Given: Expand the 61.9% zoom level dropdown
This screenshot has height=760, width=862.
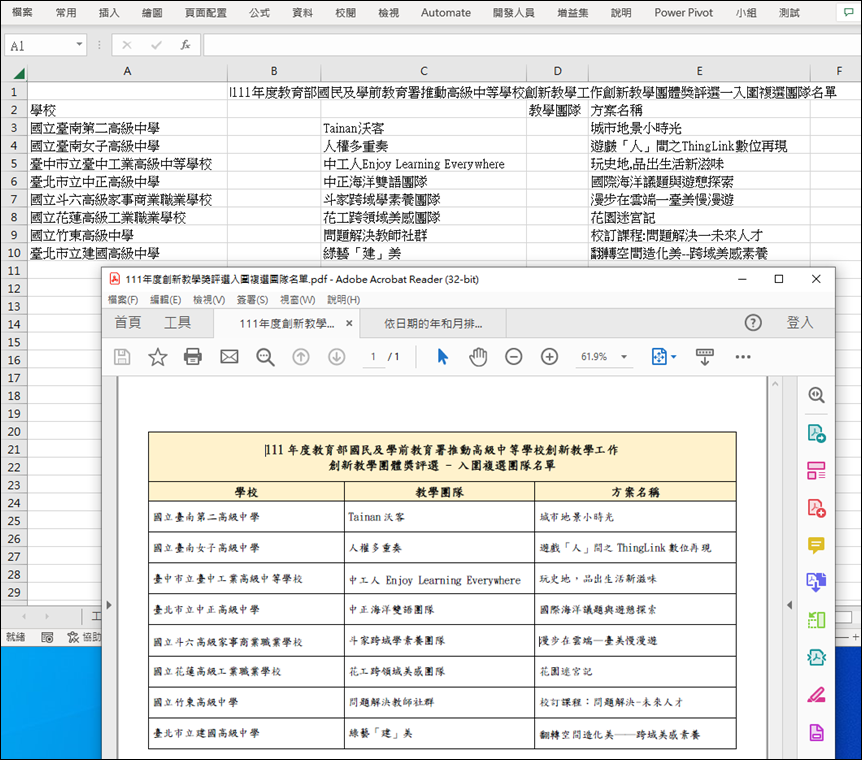Looking at the screenshot, I should click(x=624, y=357).
